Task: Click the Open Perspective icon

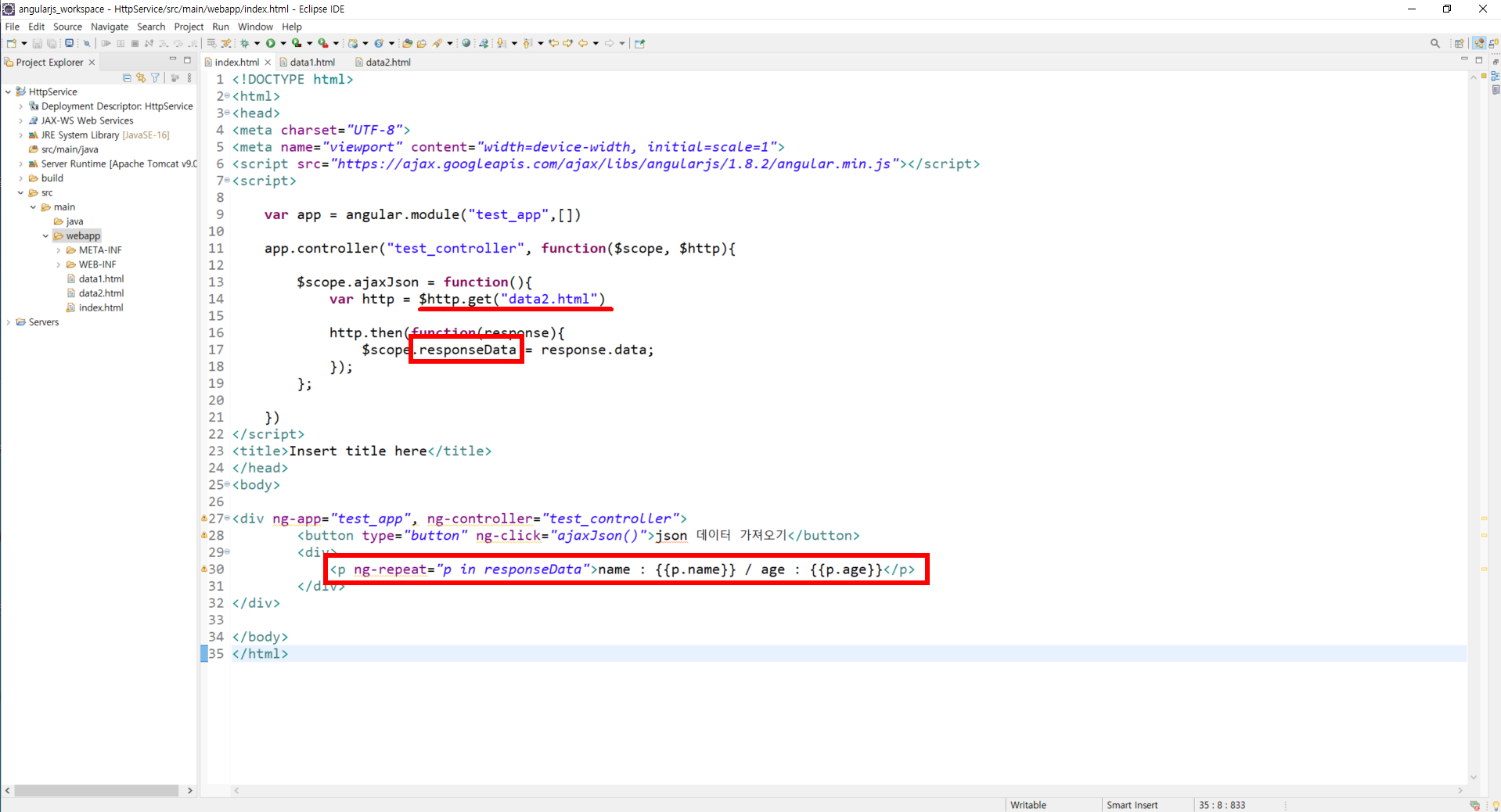Action: tap(1459, 43)
